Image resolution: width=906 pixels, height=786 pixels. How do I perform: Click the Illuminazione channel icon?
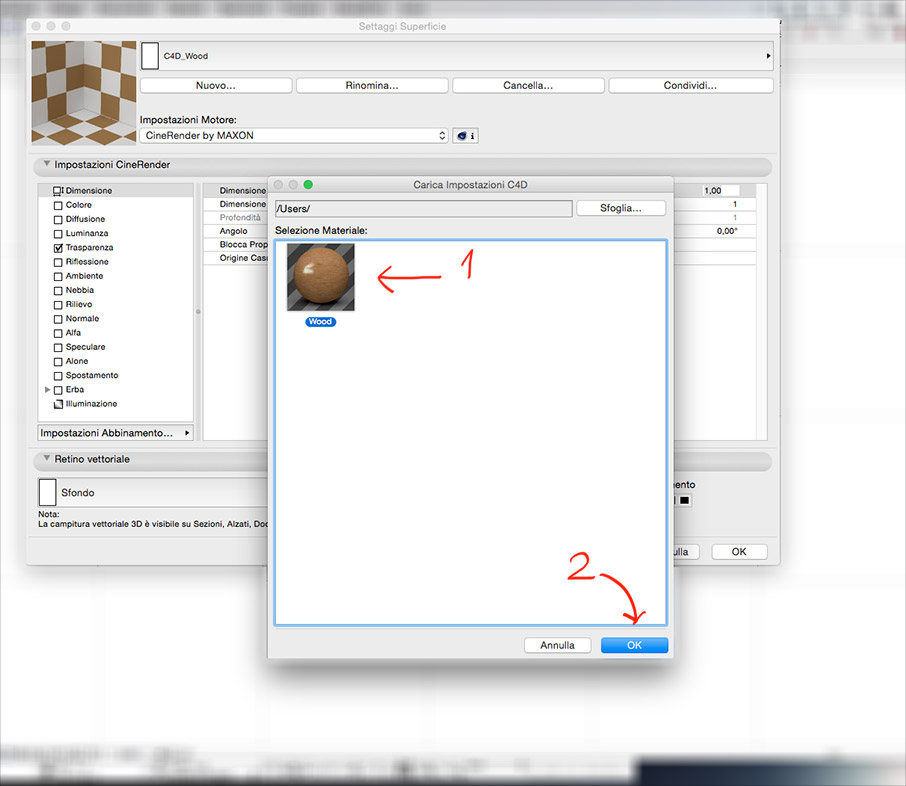click(x=58, y=404)
